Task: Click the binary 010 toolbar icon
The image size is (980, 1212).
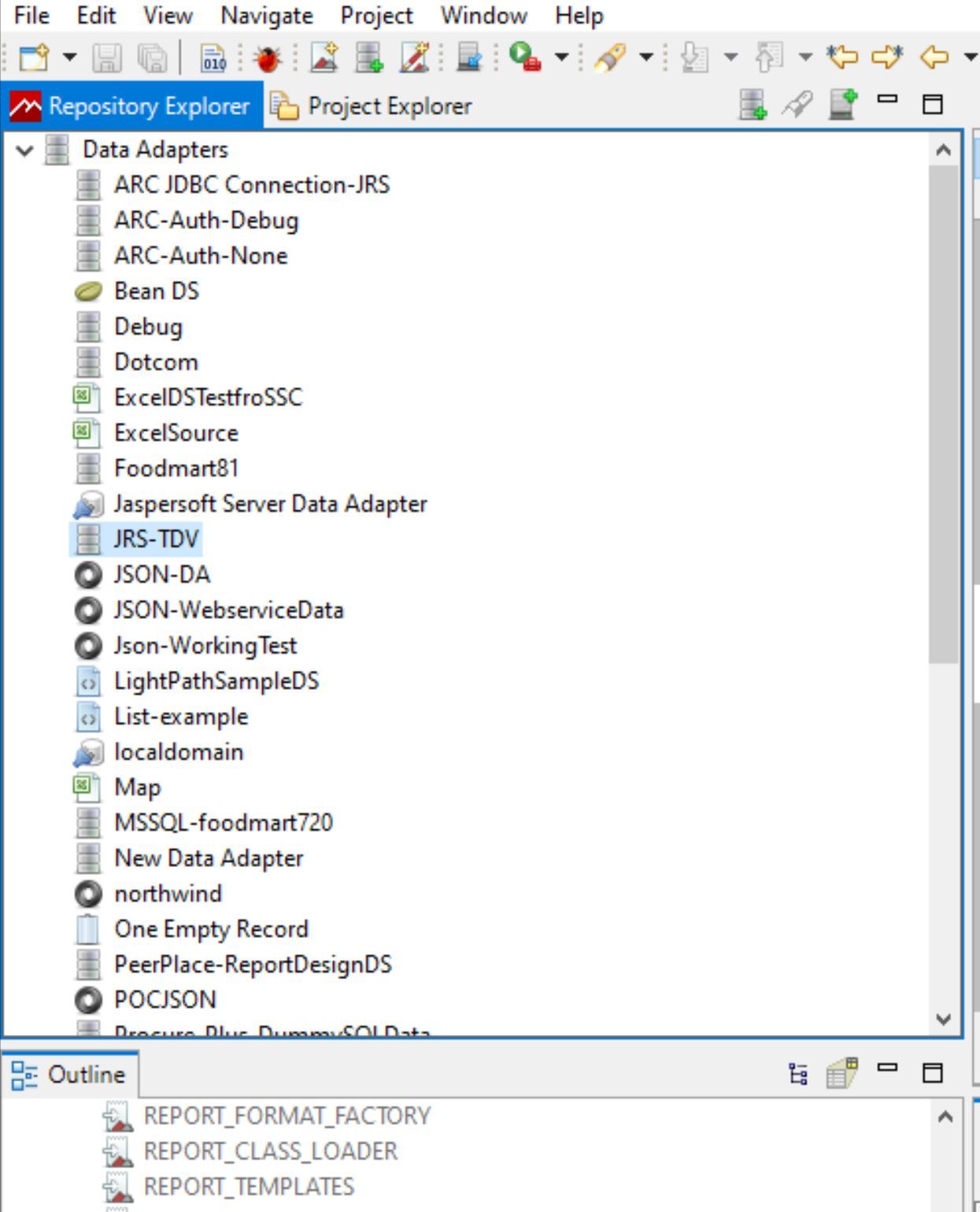Action: click(213, 57)
